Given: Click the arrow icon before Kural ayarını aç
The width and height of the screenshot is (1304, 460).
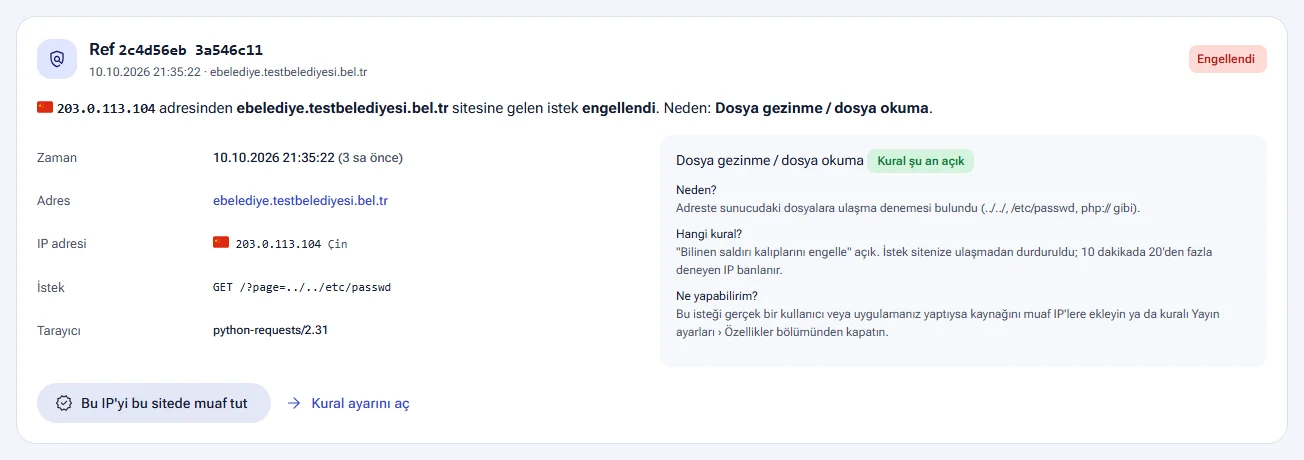Looking at the screenshot, I should coord(294,403).
